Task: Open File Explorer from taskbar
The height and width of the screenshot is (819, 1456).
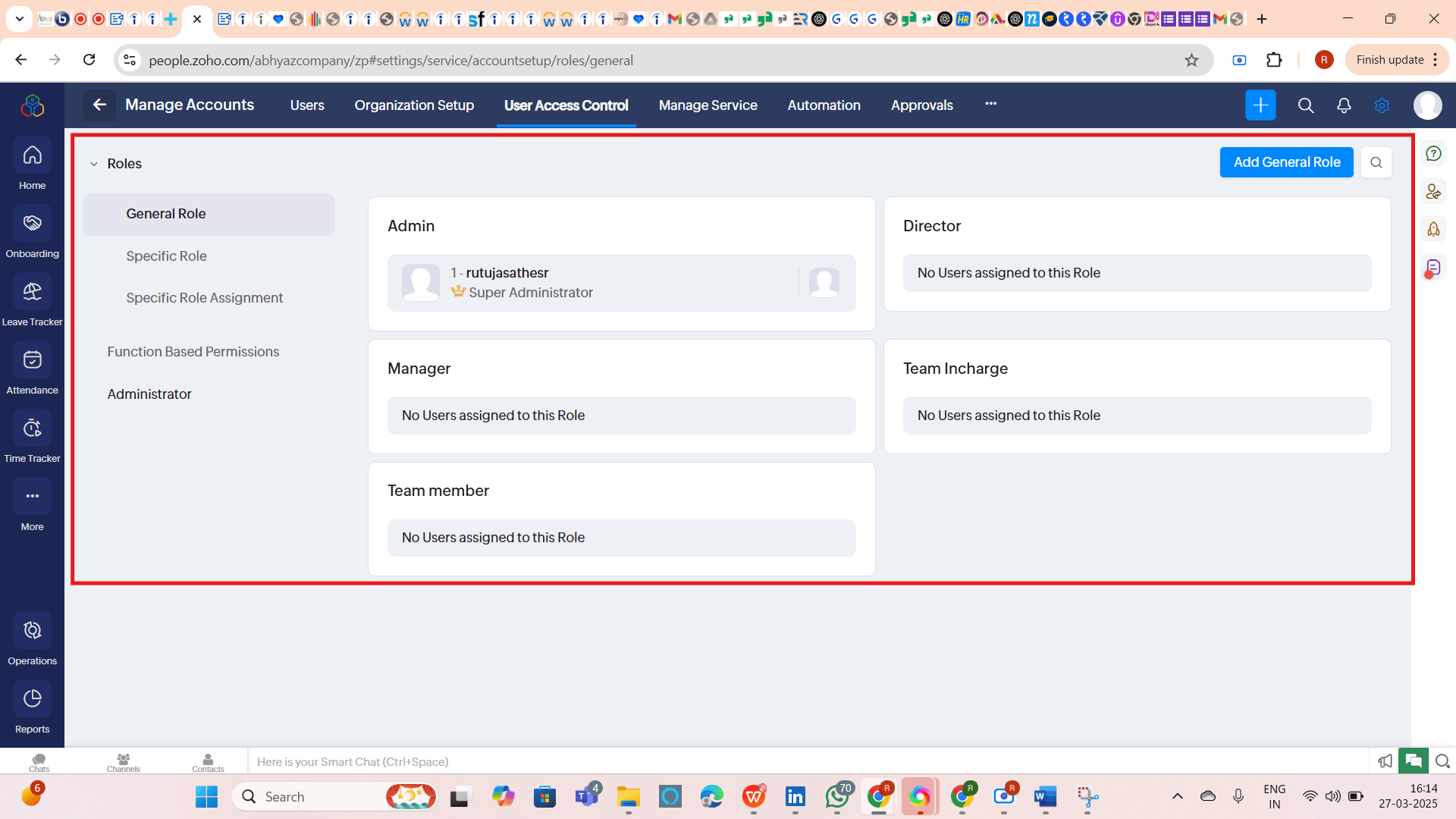Action: click(x=628, y=796)
